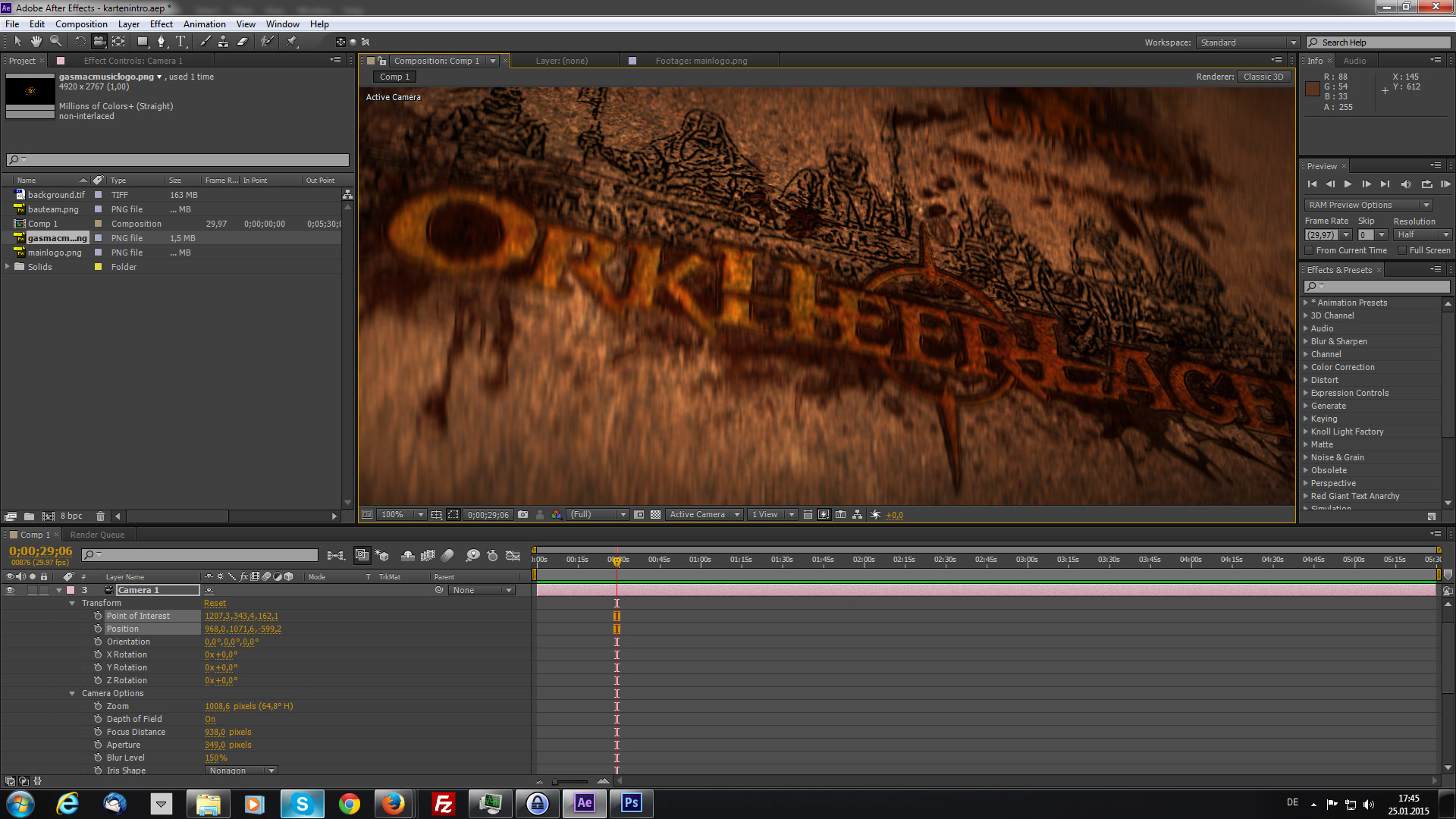Click the Info panel color swatch
Screen dimensions: 1456x819
coord(1313,89)
